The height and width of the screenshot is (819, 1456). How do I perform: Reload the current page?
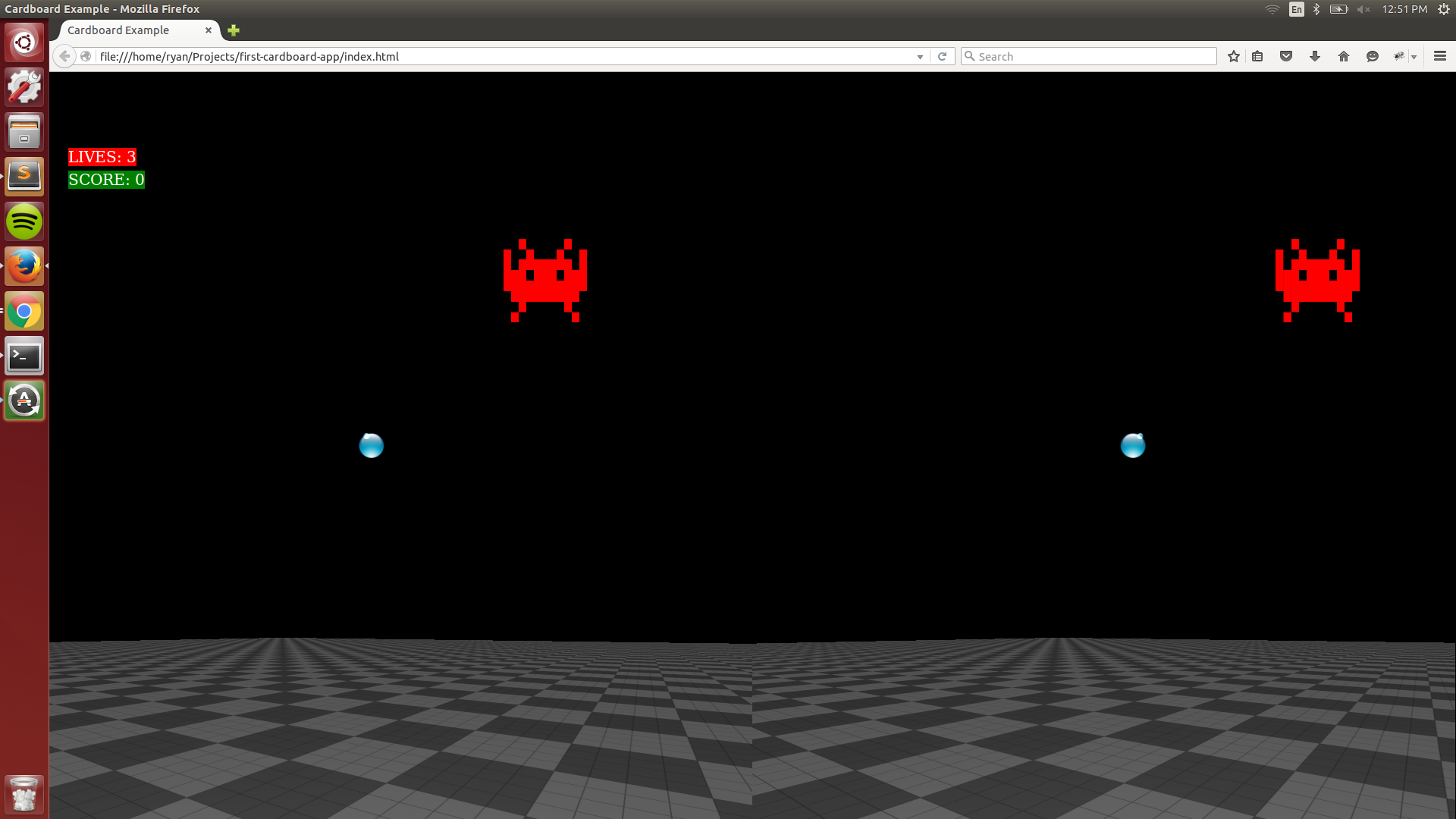pyautogui.click(x=942, y=56)
